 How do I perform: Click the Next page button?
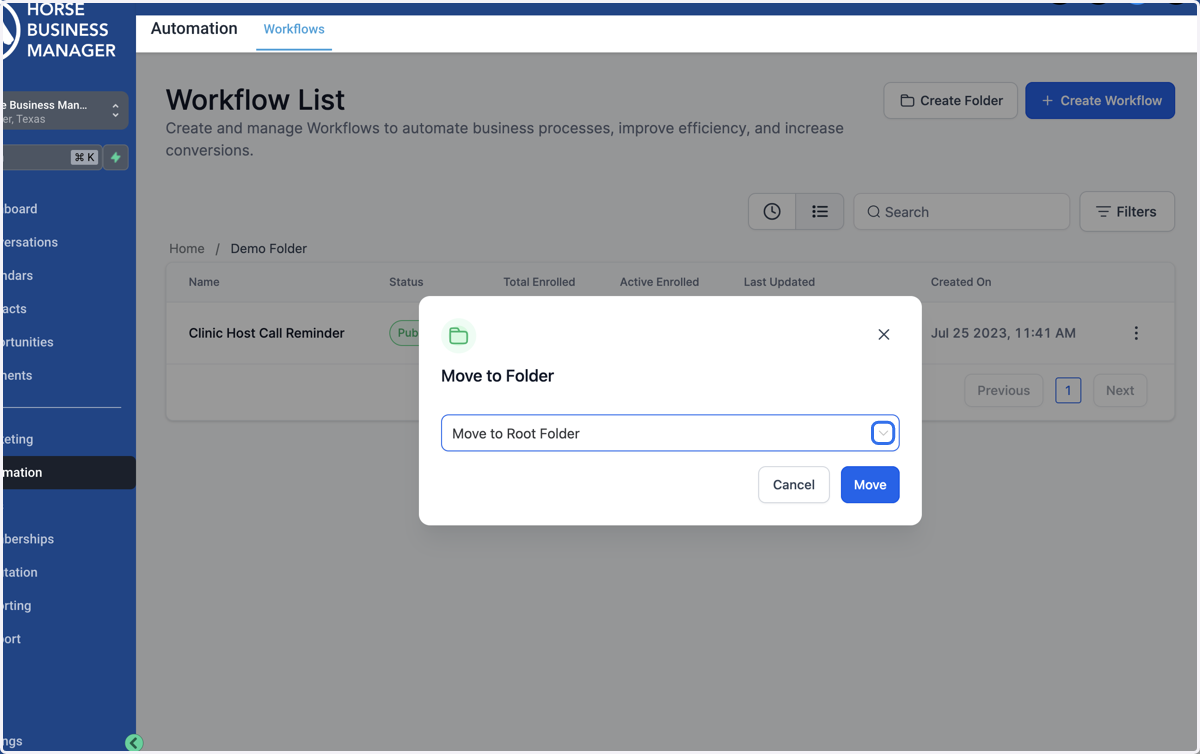point(1120,391)
